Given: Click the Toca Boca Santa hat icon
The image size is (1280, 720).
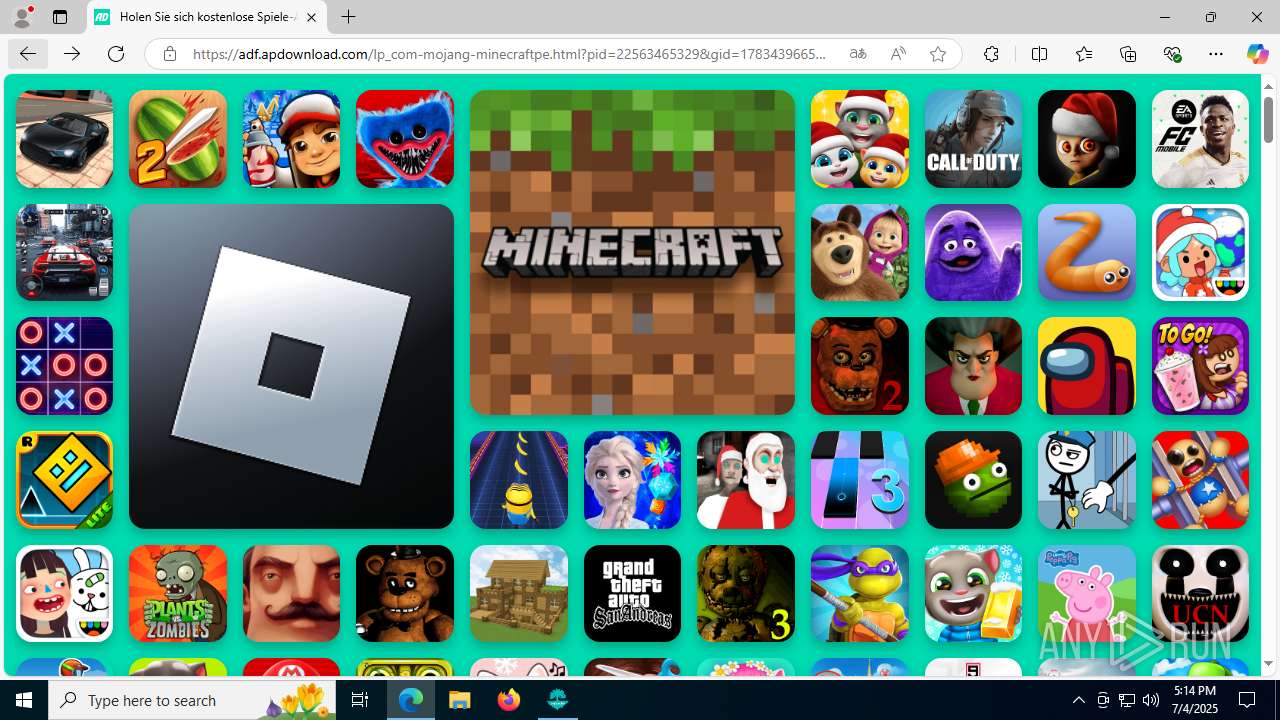Looking at the screenshot, I should click(x=1200, y=252).
